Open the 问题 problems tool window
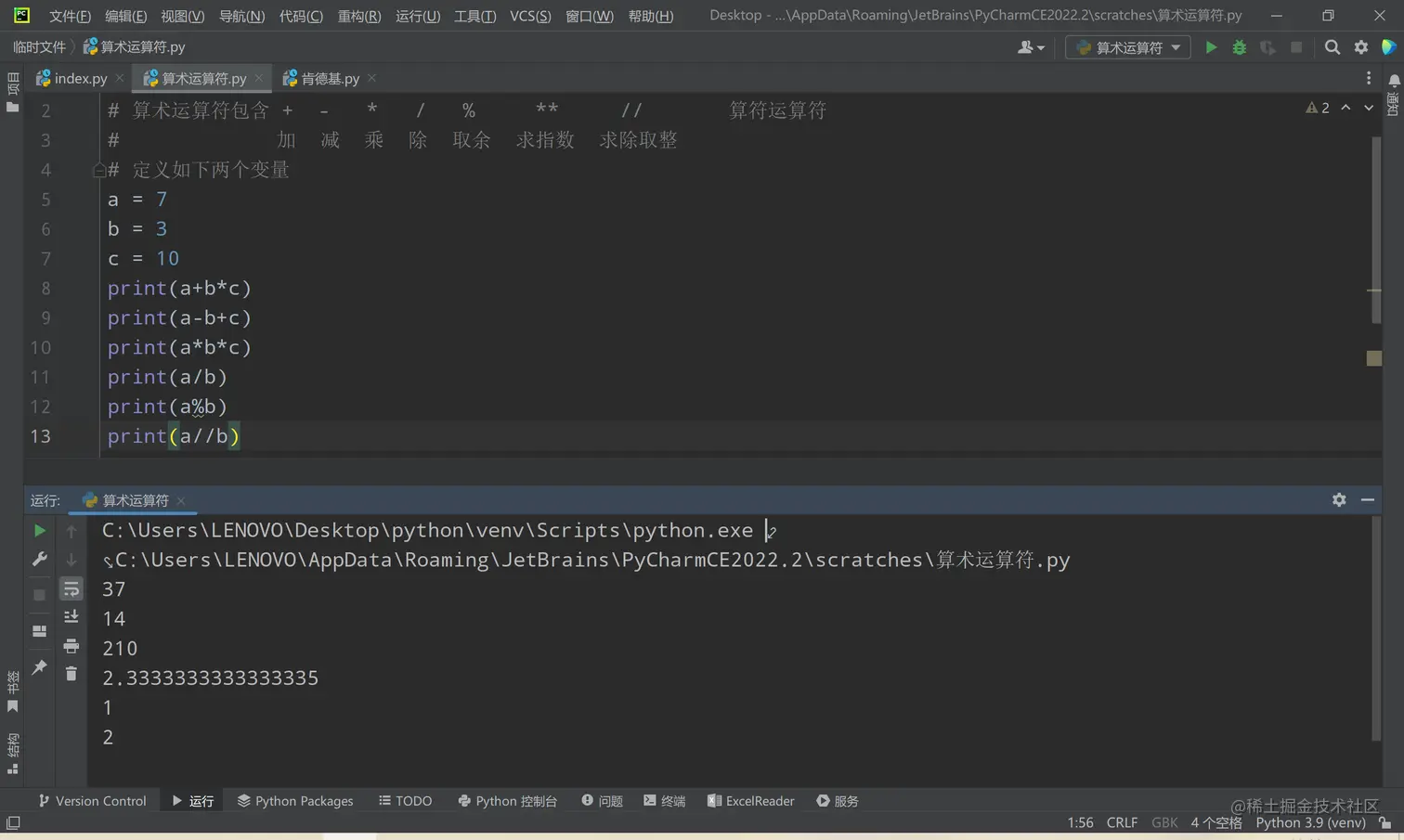1404x840 pixels. tap(602, 801)
